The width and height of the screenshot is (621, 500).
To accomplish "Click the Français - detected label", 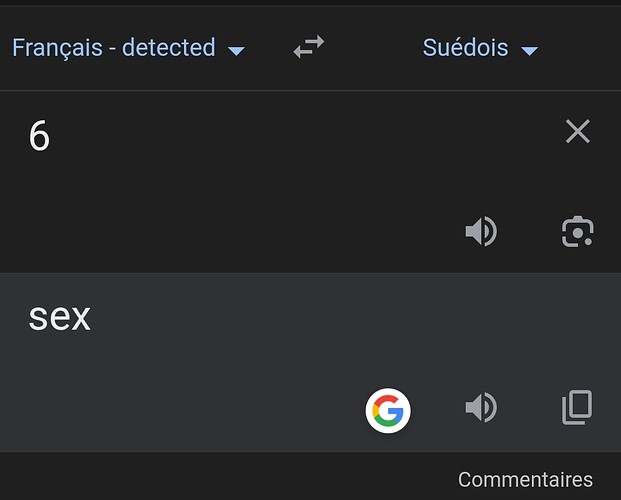I will pos(114,48).
